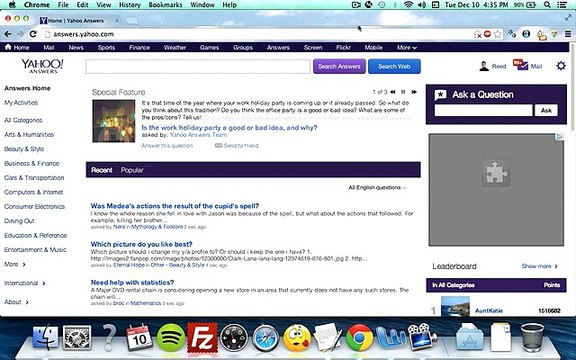Click the Home icon in Yahoo navbar
This screenshot has width=576, height=360.
pyautogui.click(x=8, y=47)
